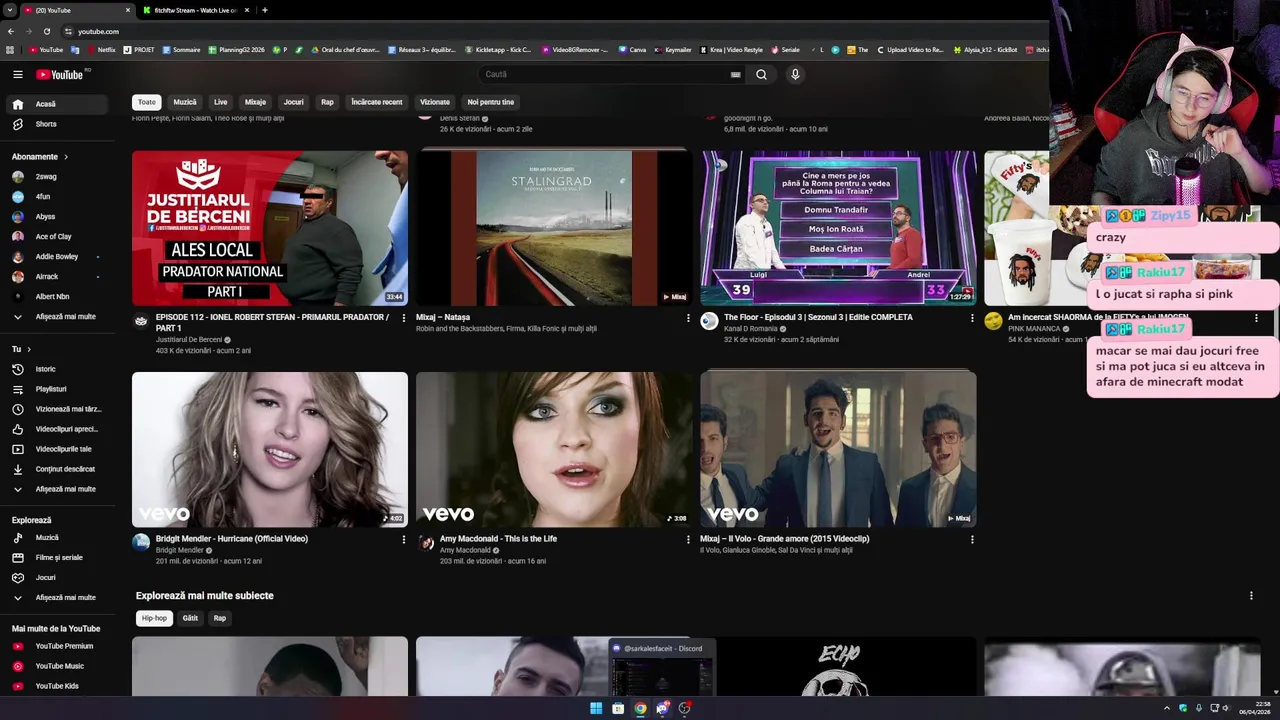Open Vizionează mai târziu list
1280x720 pixels.
(x=57, y=409)
